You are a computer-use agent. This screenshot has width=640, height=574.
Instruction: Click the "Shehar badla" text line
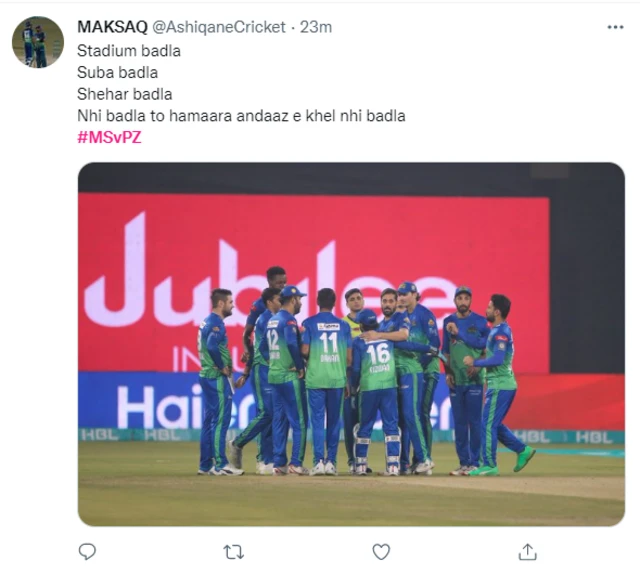(x=124, y=94)
